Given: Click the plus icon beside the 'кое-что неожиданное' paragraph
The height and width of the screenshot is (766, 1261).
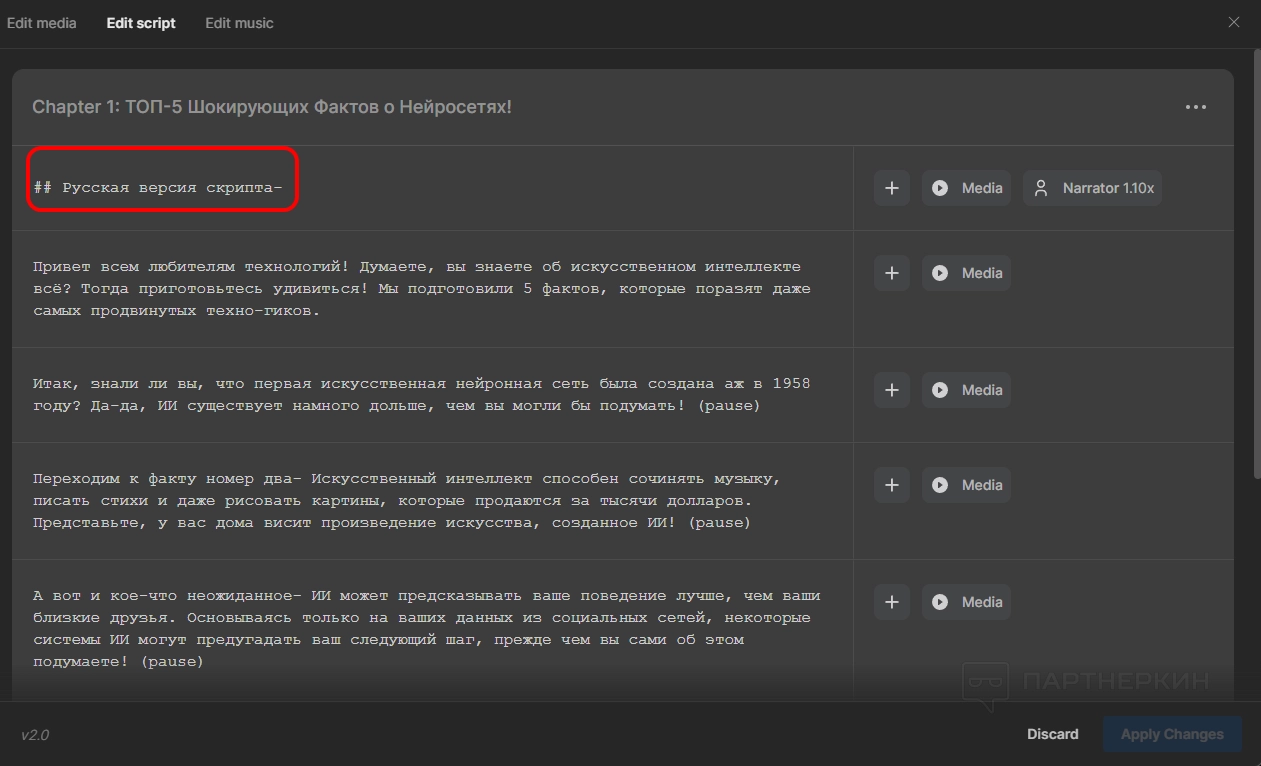Looking at the screenshot, I should pos(891,602).
